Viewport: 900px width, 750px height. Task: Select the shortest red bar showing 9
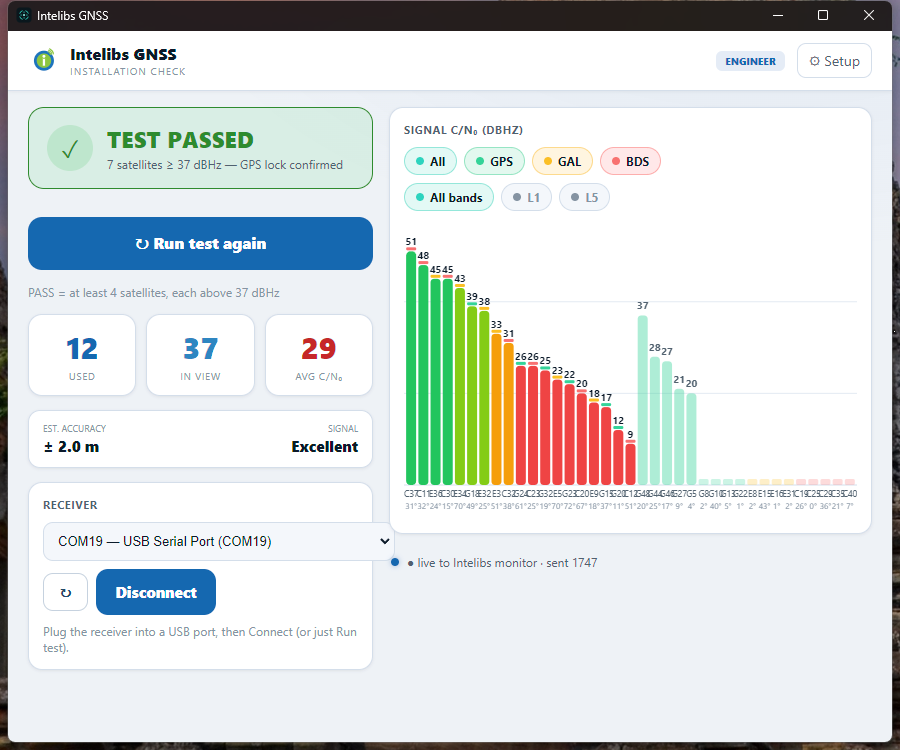[x=630, y=464]
